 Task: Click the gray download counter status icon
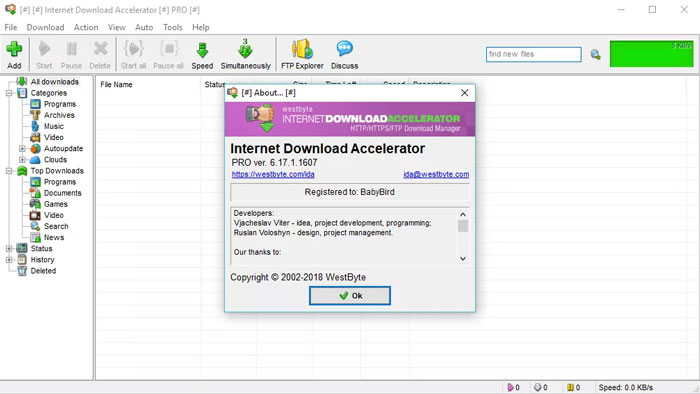[x=538, y=387]
